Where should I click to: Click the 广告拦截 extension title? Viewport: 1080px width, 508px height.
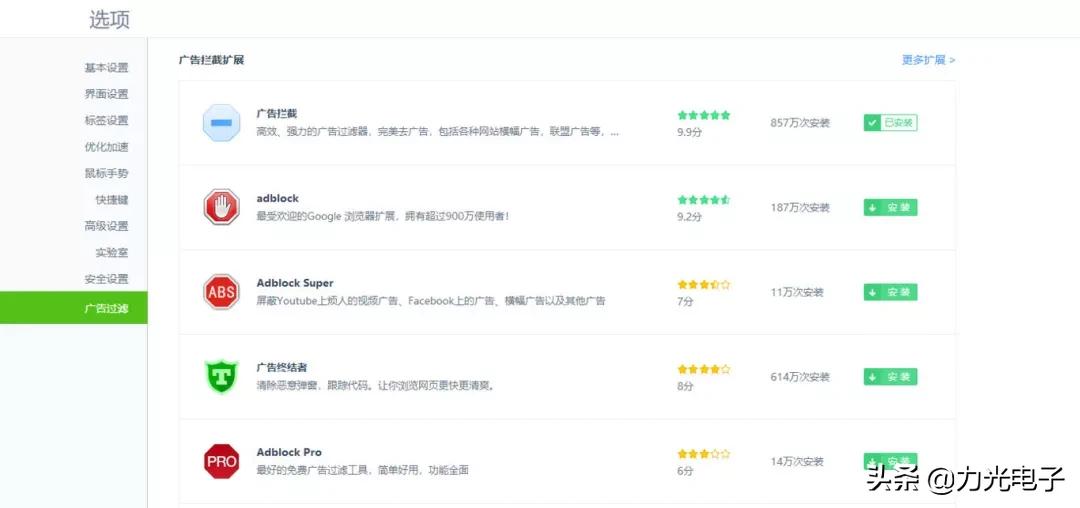click(276, 114)
